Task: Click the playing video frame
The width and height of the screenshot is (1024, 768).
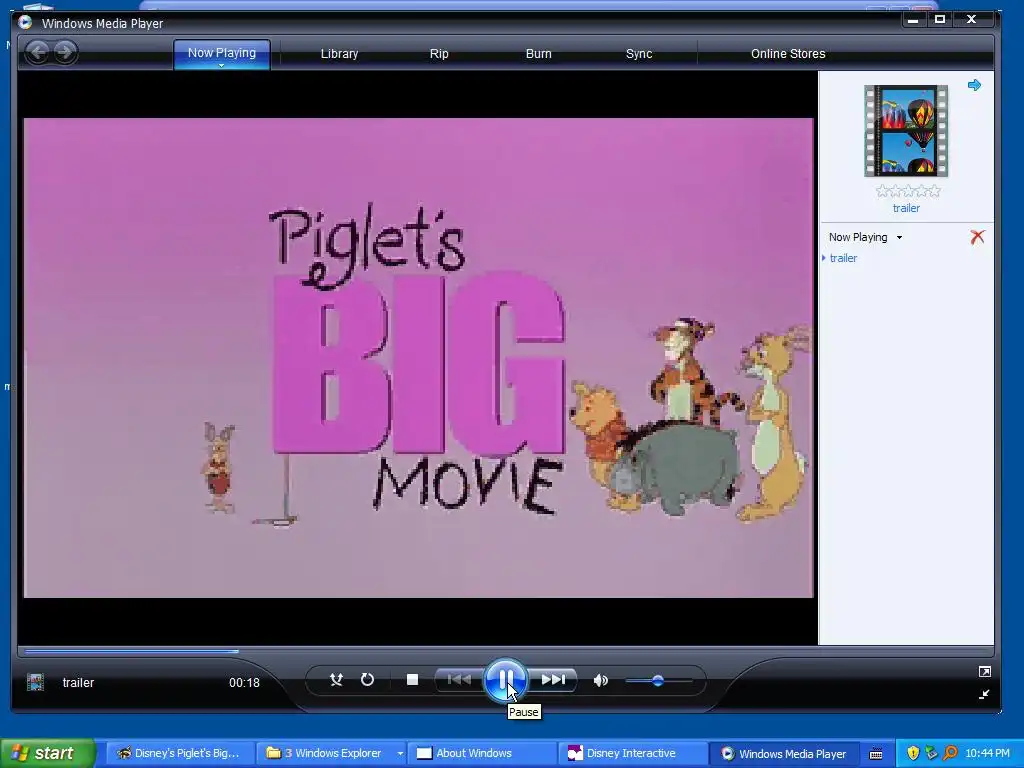Action: click(x=418, y=358)
